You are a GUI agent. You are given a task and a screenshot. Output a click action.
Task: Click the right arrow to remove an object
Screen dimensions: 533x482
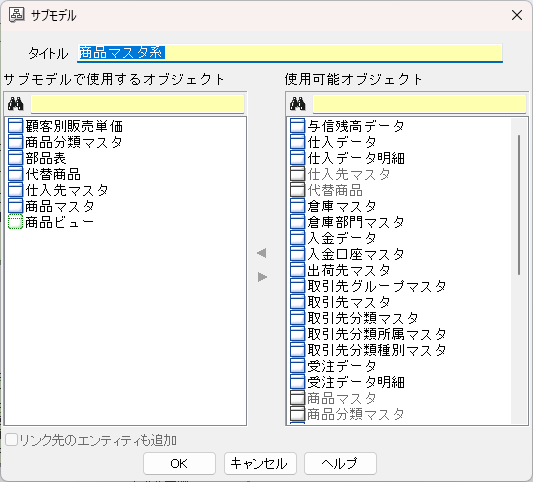[262, 277]
